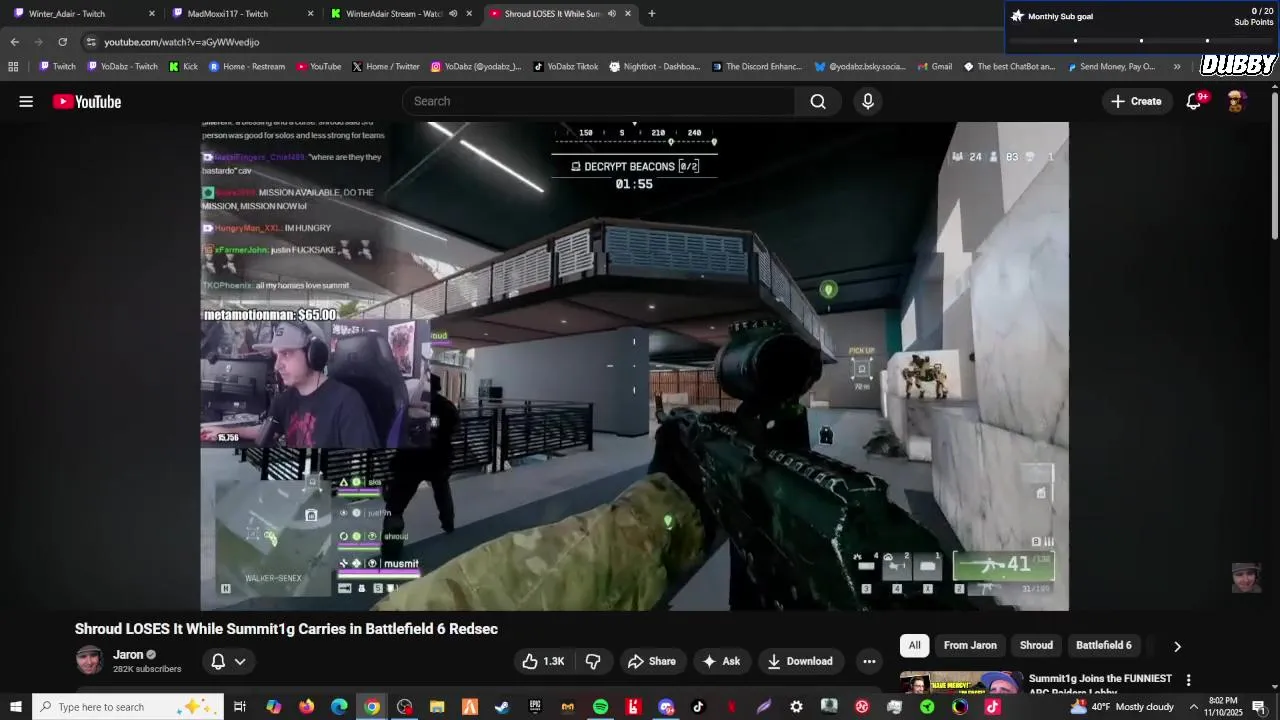
Task: Open the YoDabz Tiktok bookmark
Action: coord(565,67)
